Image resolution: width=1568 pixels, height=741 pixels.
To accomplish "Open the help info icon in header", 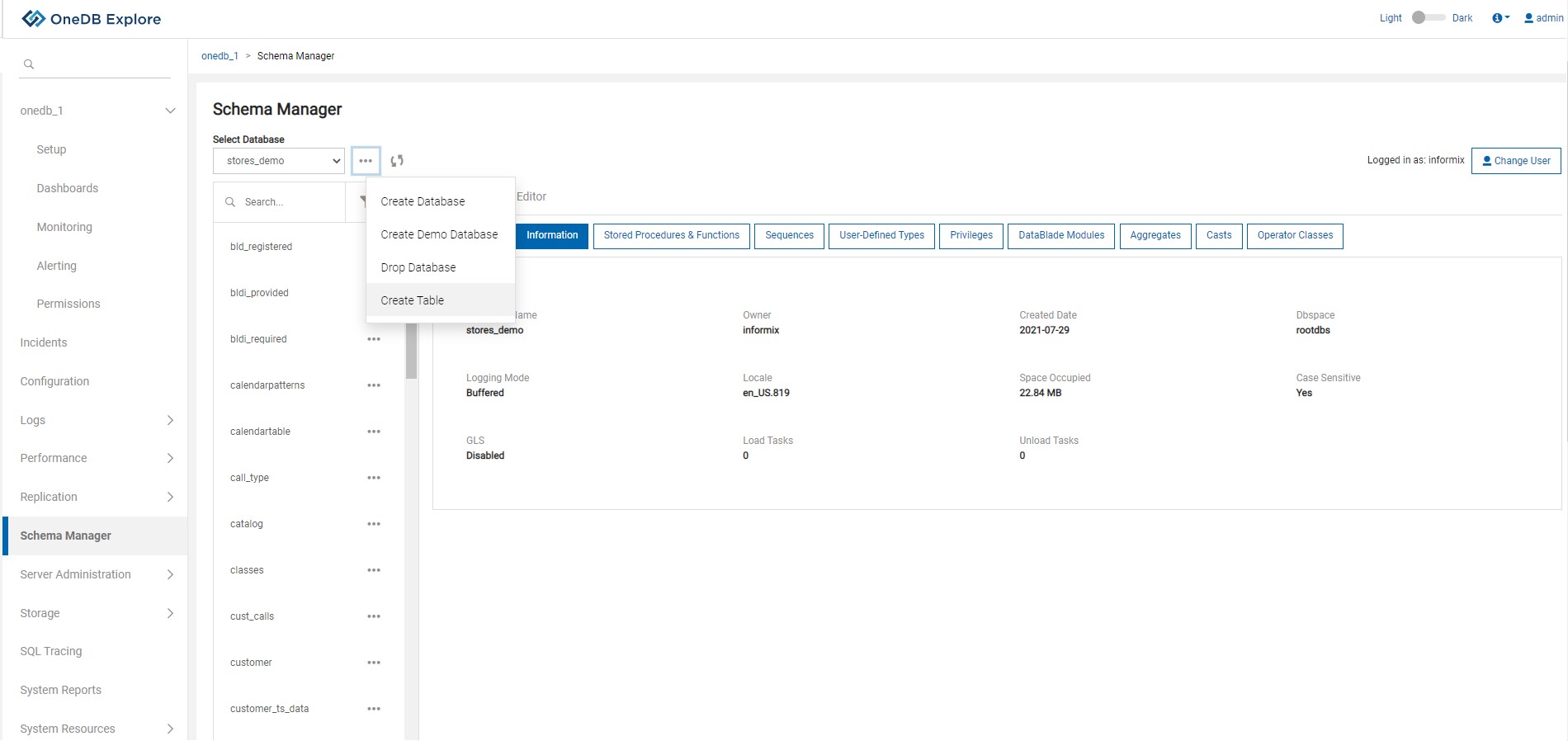I will [x=1500, y=18].
